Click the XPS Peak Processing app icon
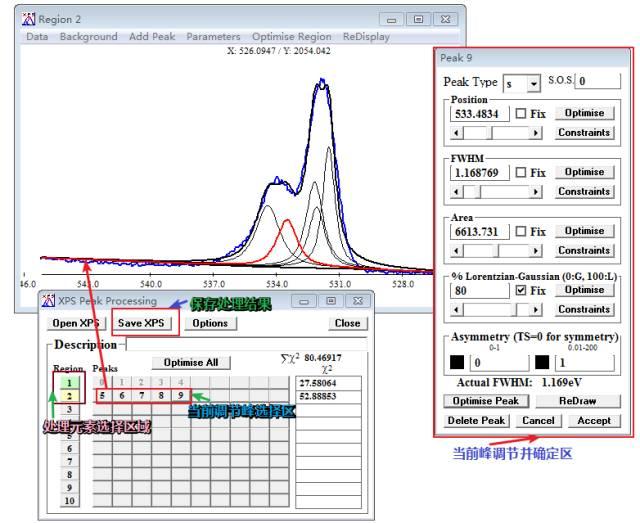Screen dimensions: 640x523 [48, 301]
